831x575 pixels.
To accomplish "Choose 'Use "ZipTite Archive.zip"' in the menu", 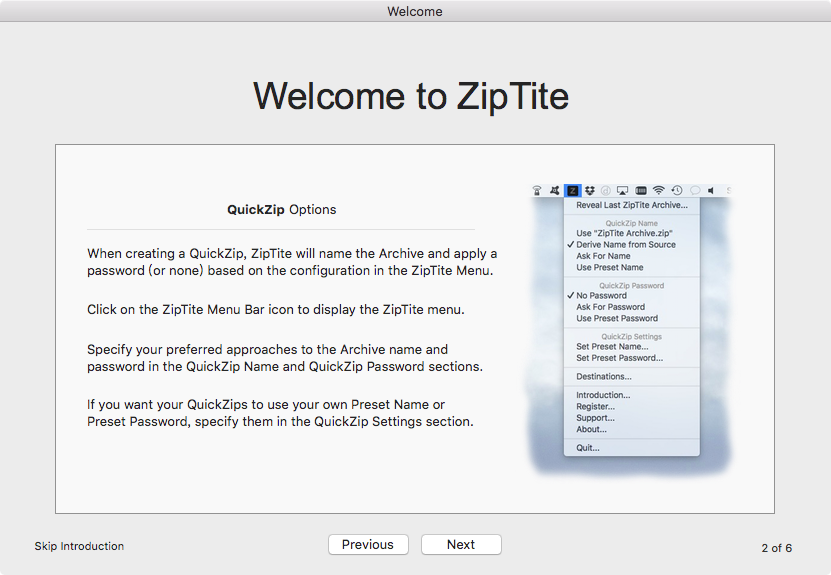I will click(632, 233).
